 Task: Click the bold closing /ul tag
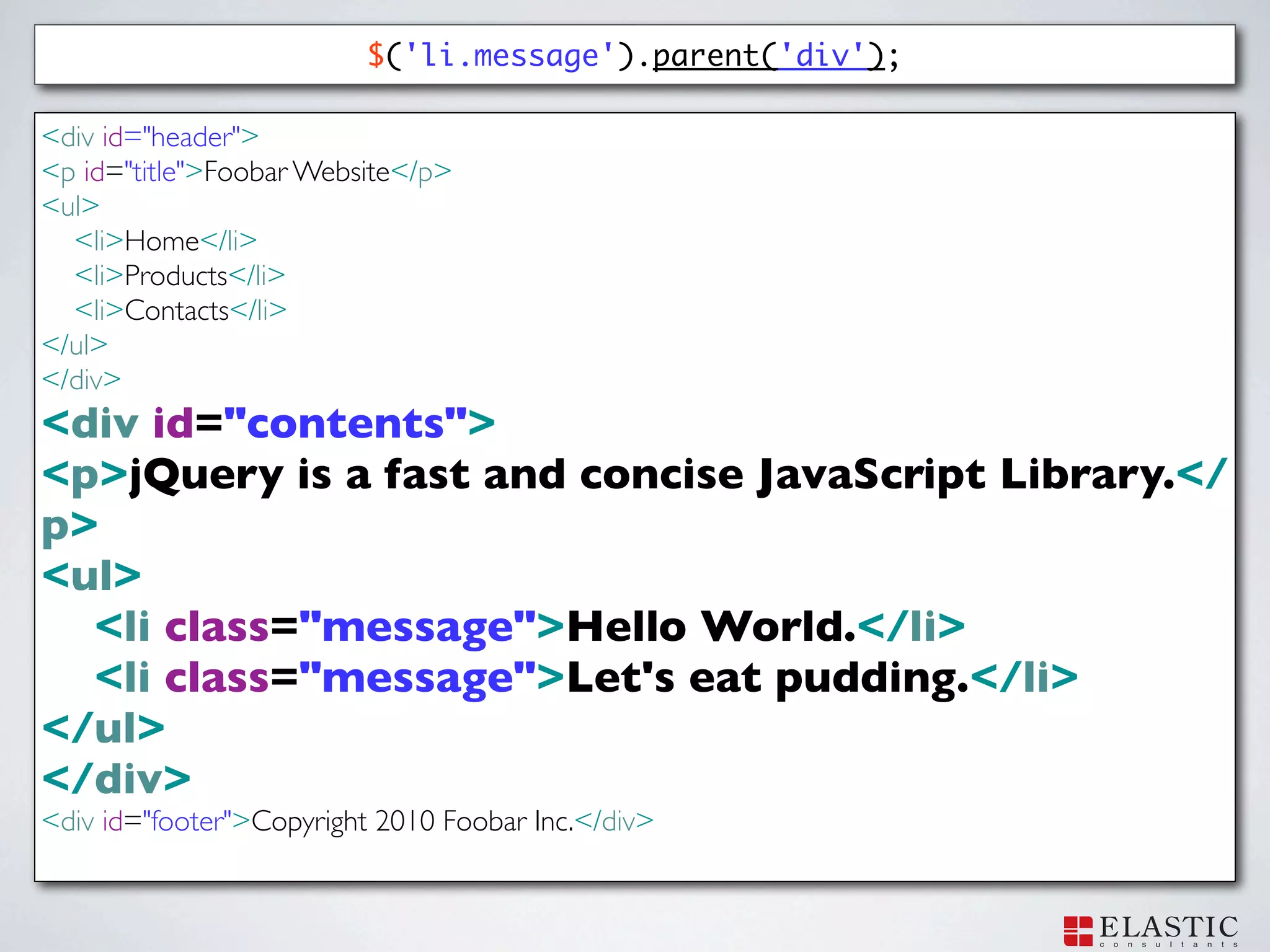coord(104,728)
